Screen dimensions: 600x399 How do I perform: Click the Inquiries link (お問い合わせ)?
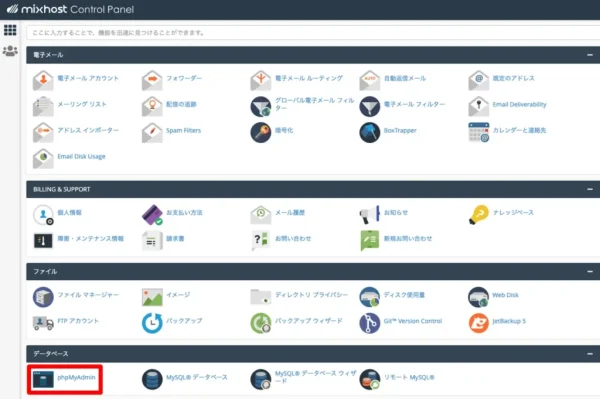coord(293,239)
